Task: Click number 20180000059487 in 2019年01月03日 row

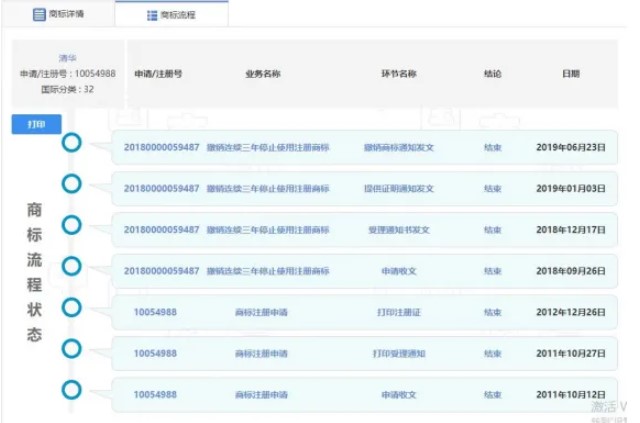Action: click(162, 189)
